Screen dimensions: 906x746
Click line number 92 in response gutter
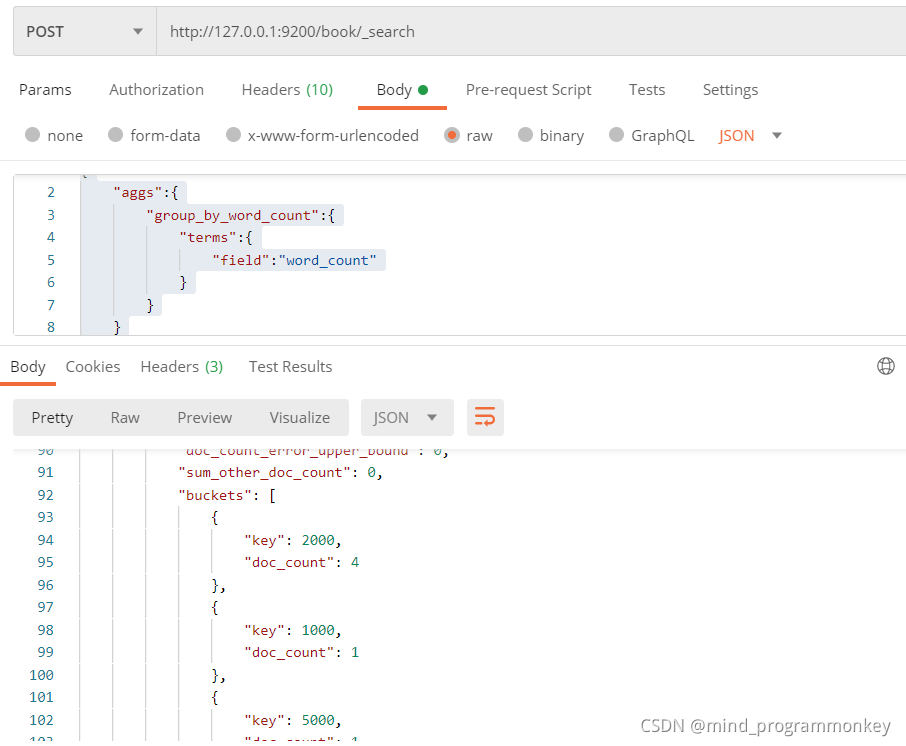tap(45, 495)
